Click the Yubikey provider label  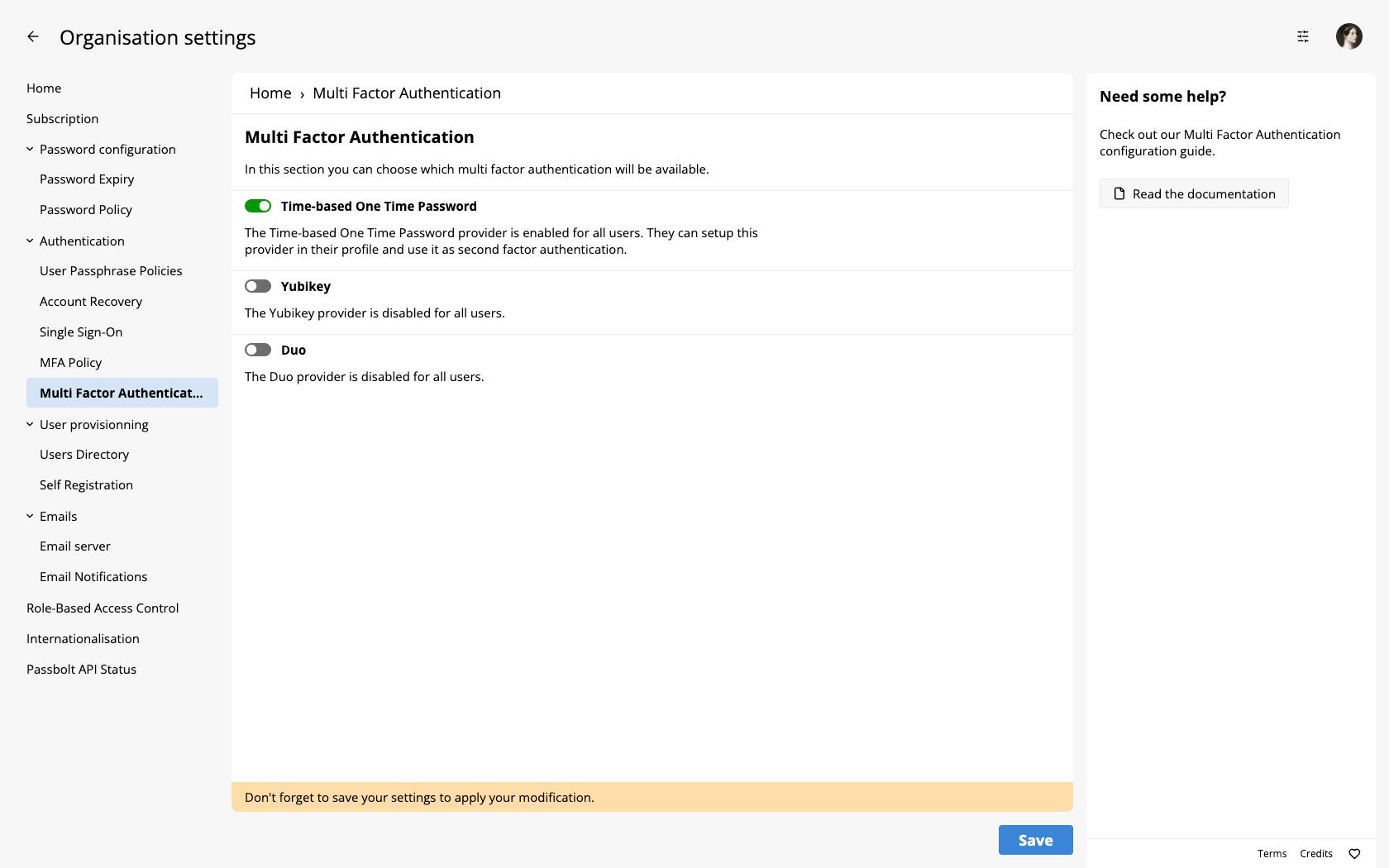tap(306, 286)
